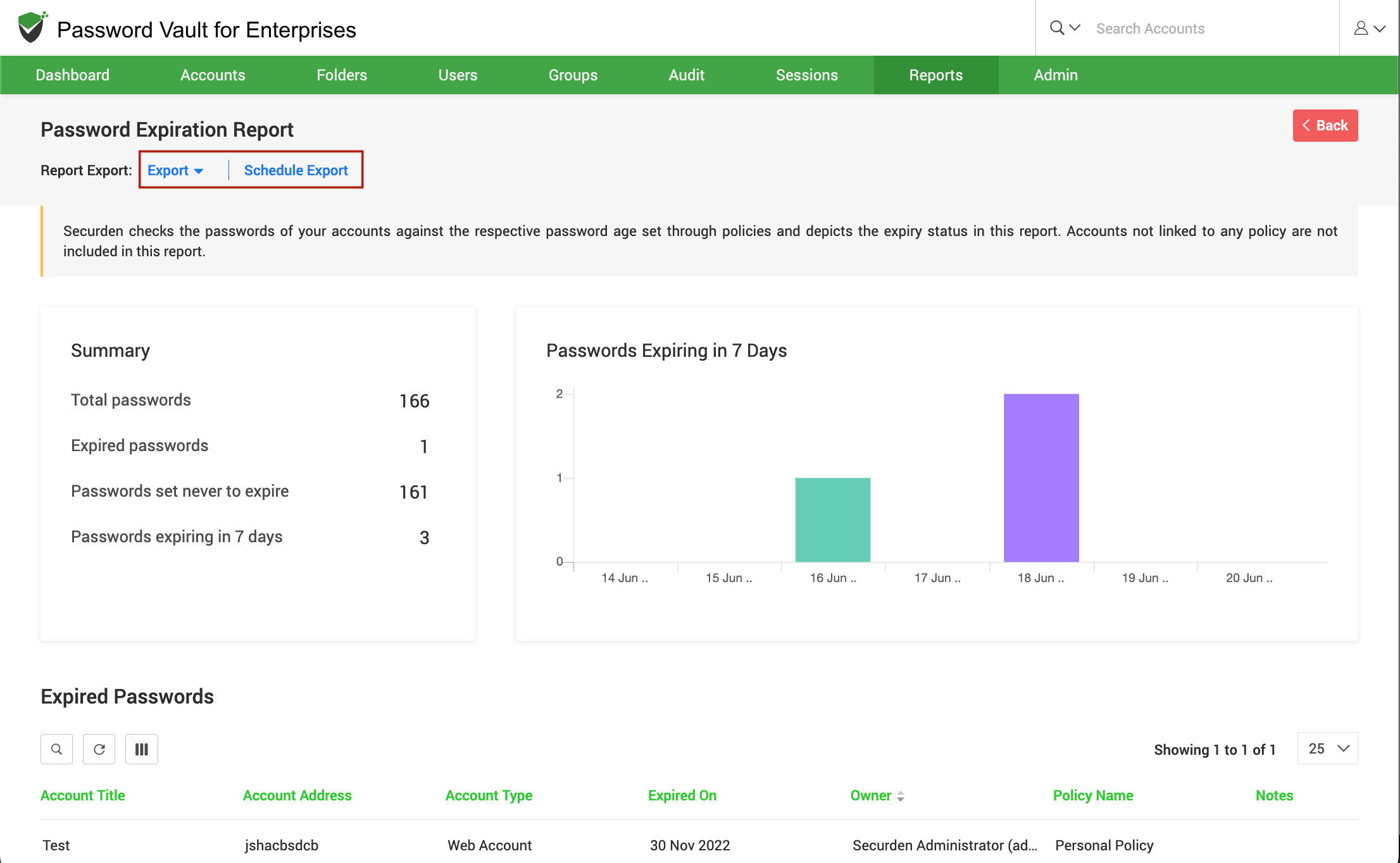Change the rows per page dropdown showing 25
The height and width of the screenshot is (863, 1400).
tap(1327, 748)
